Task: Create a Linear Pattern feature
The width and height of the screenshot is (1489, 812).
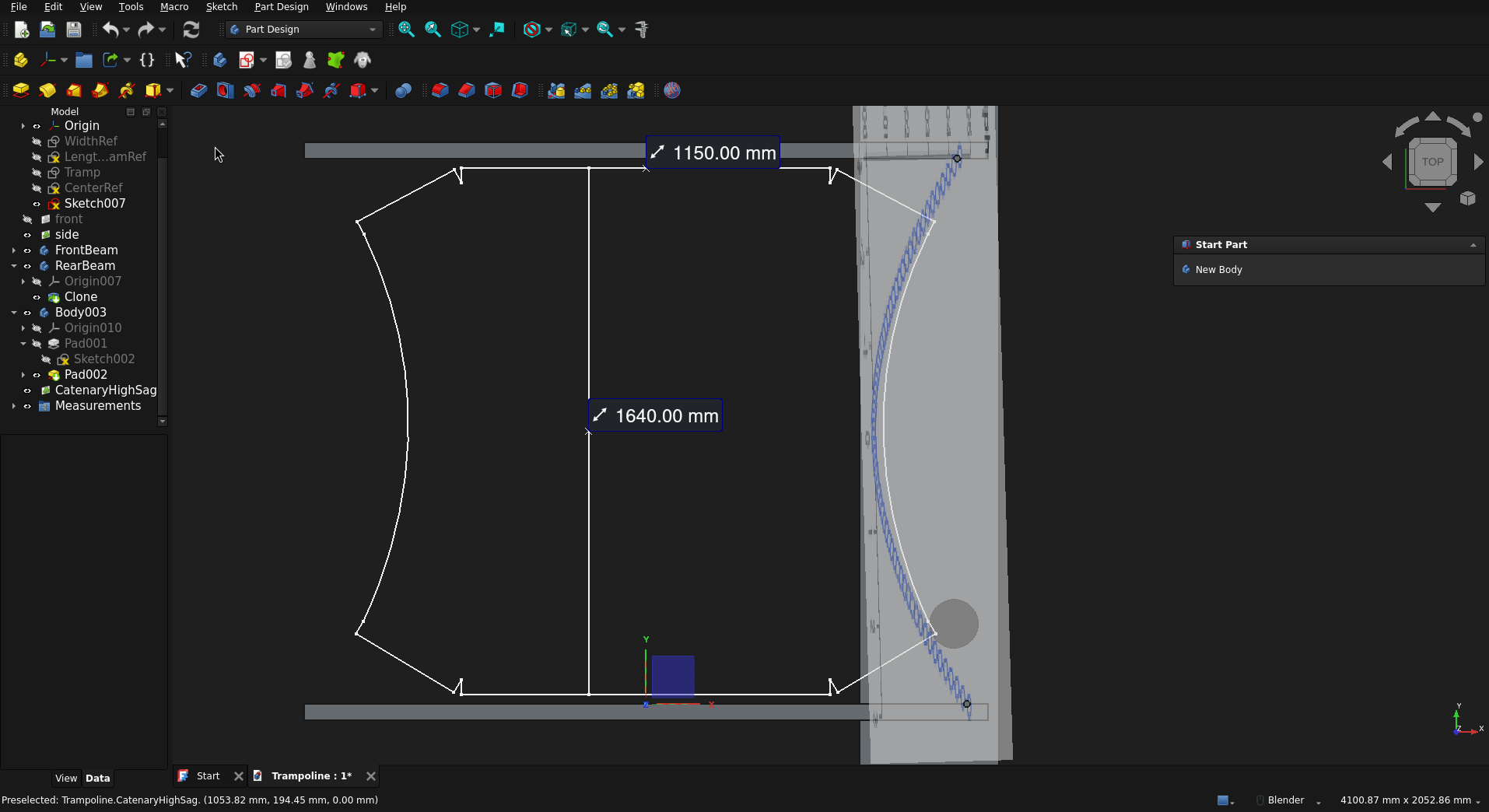Action: click(583, 91)
